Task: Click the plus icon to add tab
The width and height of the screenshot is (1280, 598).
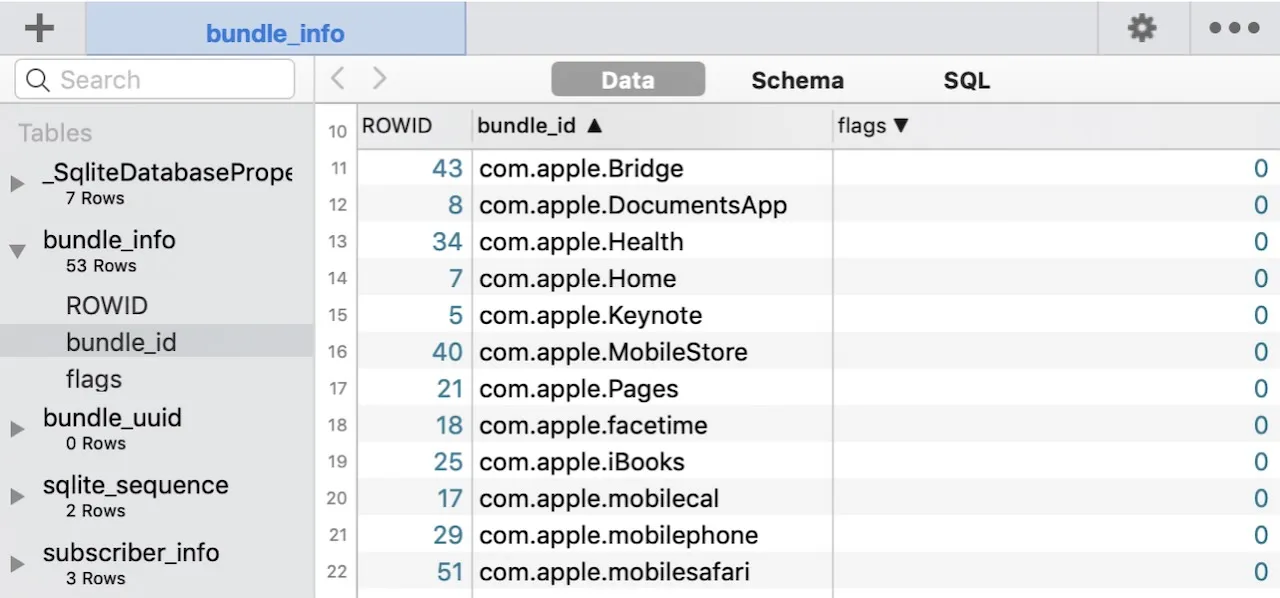Action: point(39,28)
